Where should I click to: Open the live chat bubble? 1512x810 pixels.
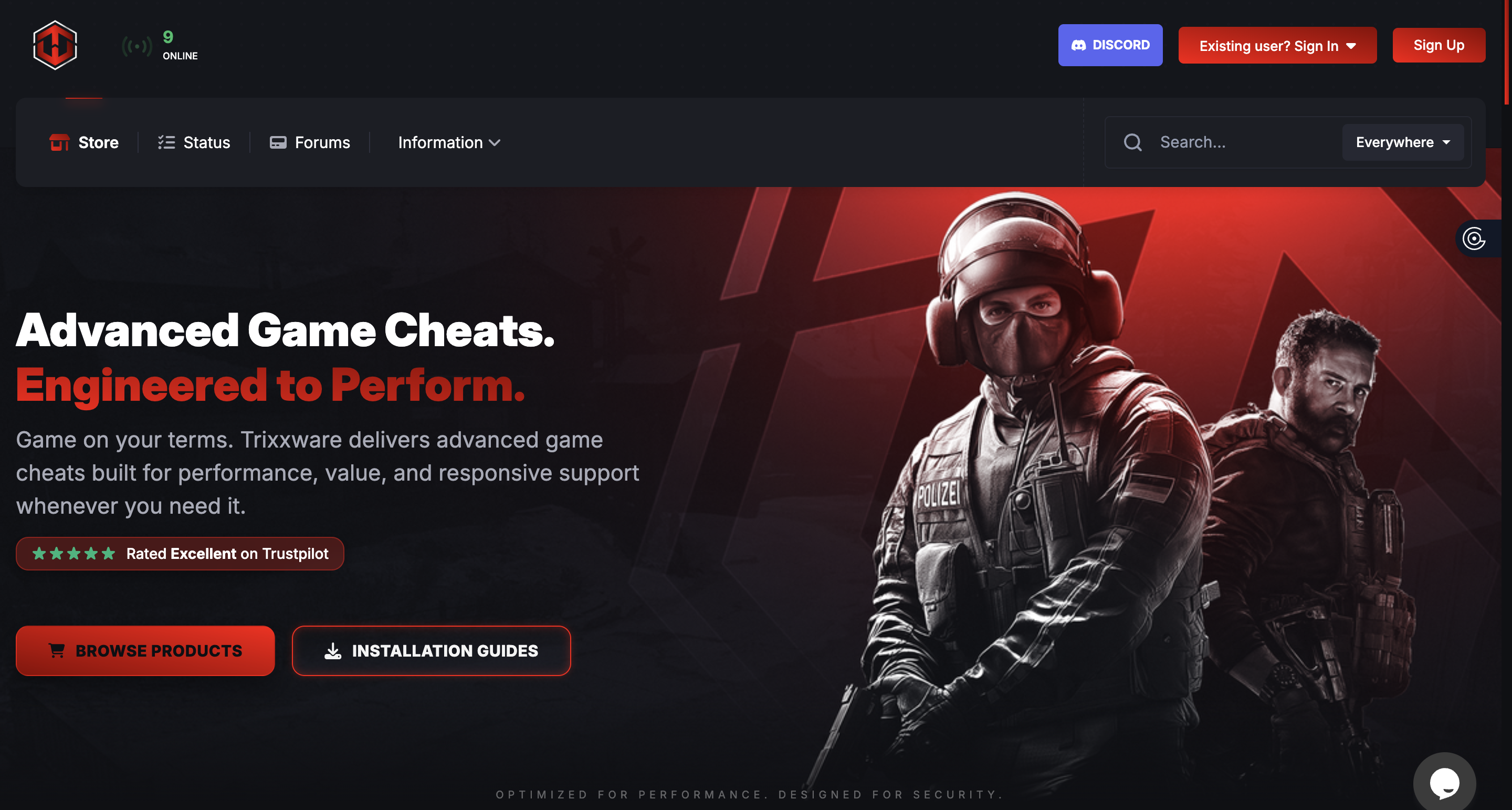coord(1444,782)
